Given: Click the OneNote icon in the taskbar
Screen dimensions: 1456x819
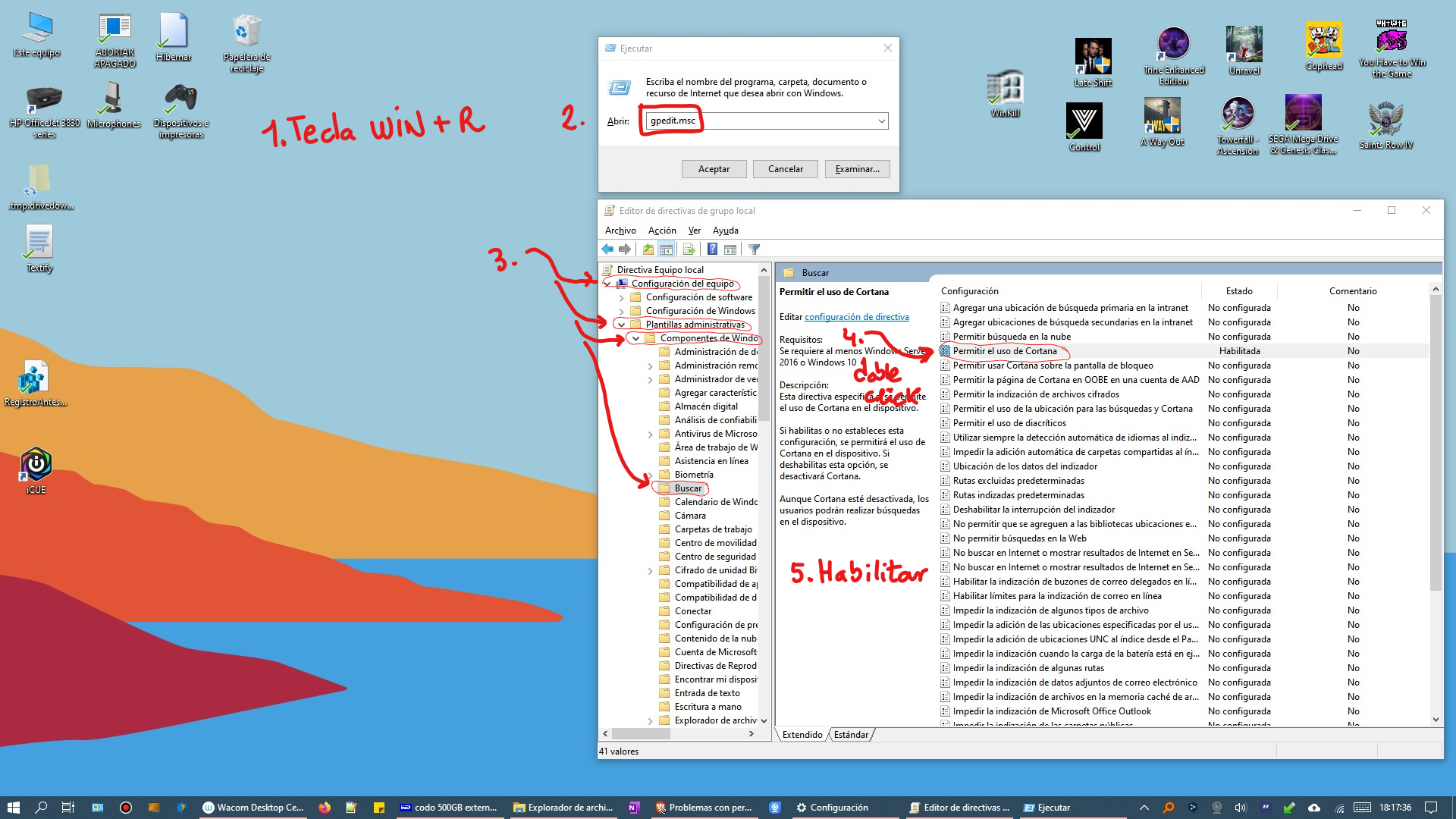Looking at the screenshot, I should [x=633, y=808].
